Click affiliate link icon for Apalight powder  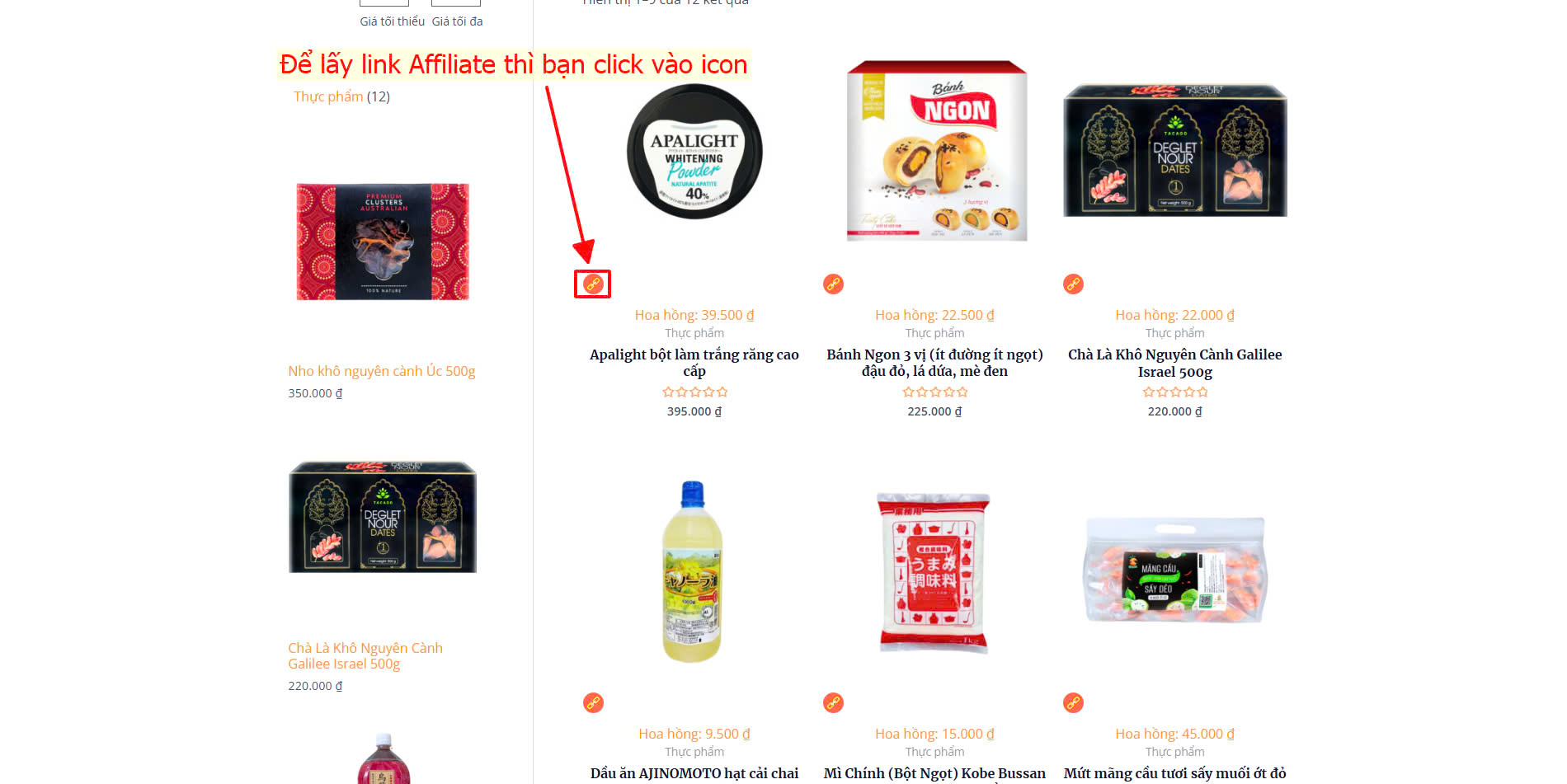[593, 284]
